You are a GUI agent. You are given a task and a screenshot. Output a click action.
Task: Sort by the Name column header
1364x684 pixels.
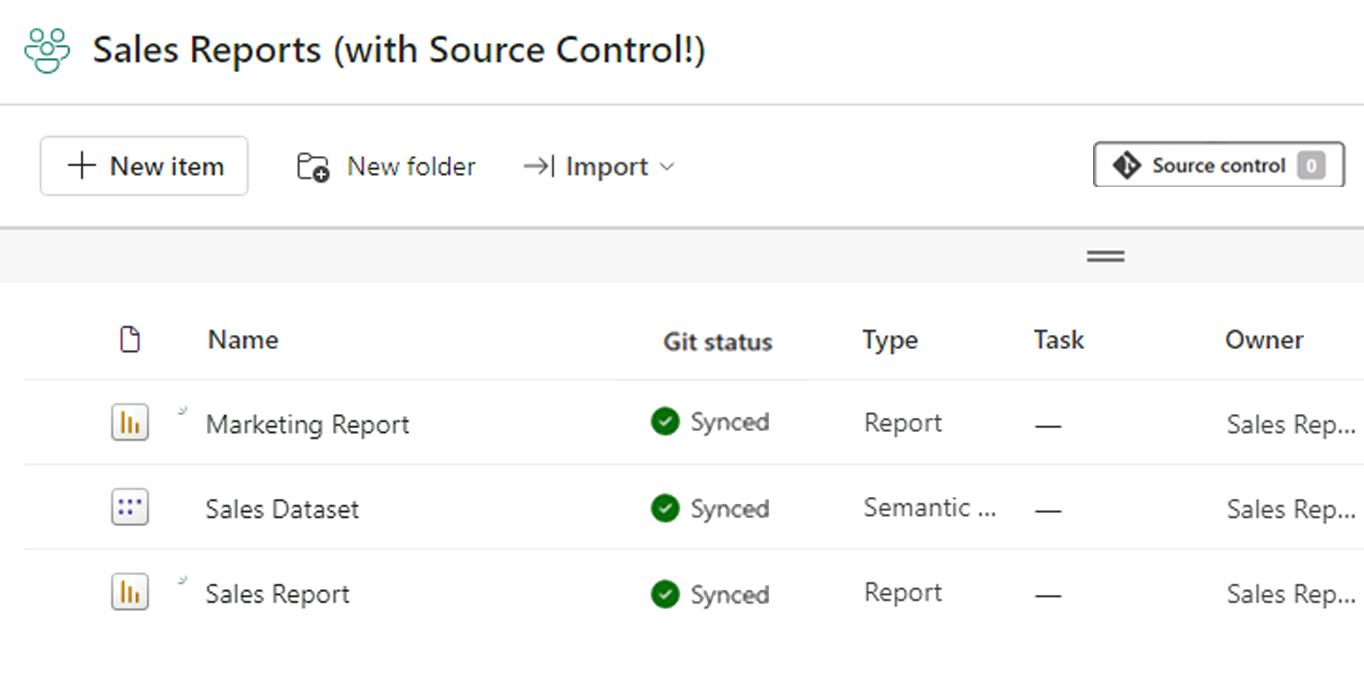[x=243, y=340]
